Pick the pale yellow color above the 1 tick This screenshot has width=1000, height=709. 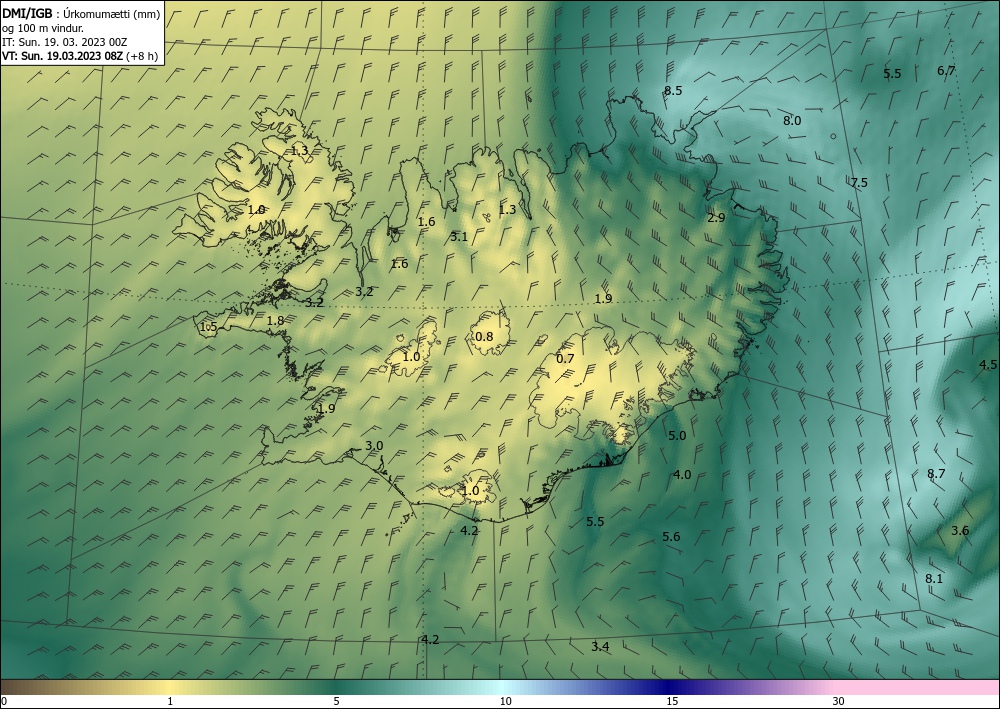pos(170,687)
